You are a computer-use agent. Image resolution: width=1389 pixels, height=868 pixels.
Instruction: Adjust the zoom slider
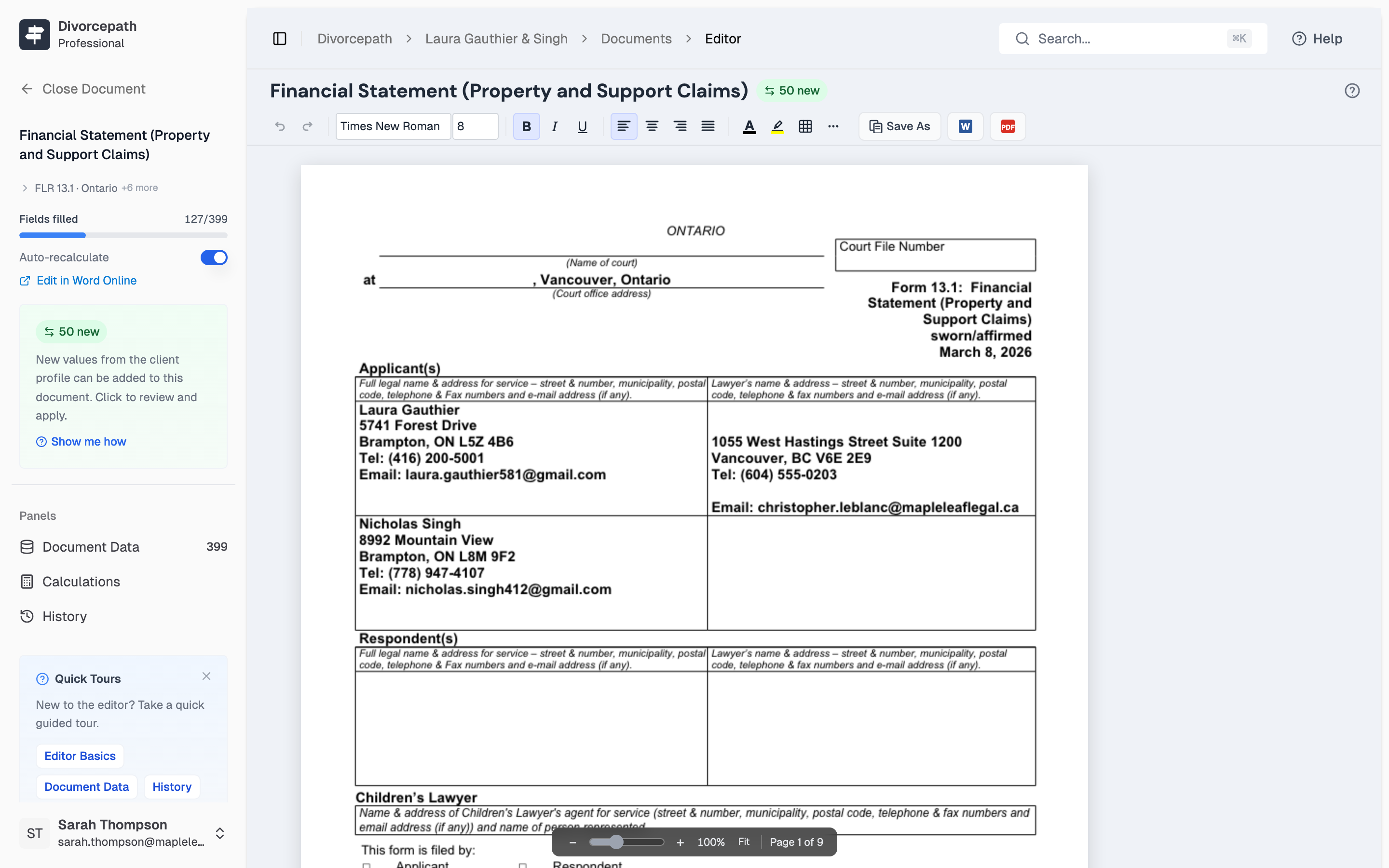[x=615, y=841]
